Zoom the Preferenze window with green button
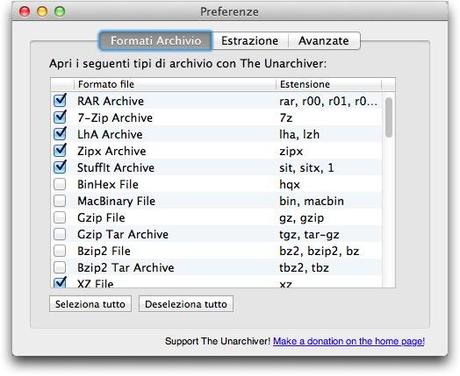 click(60, 12)
